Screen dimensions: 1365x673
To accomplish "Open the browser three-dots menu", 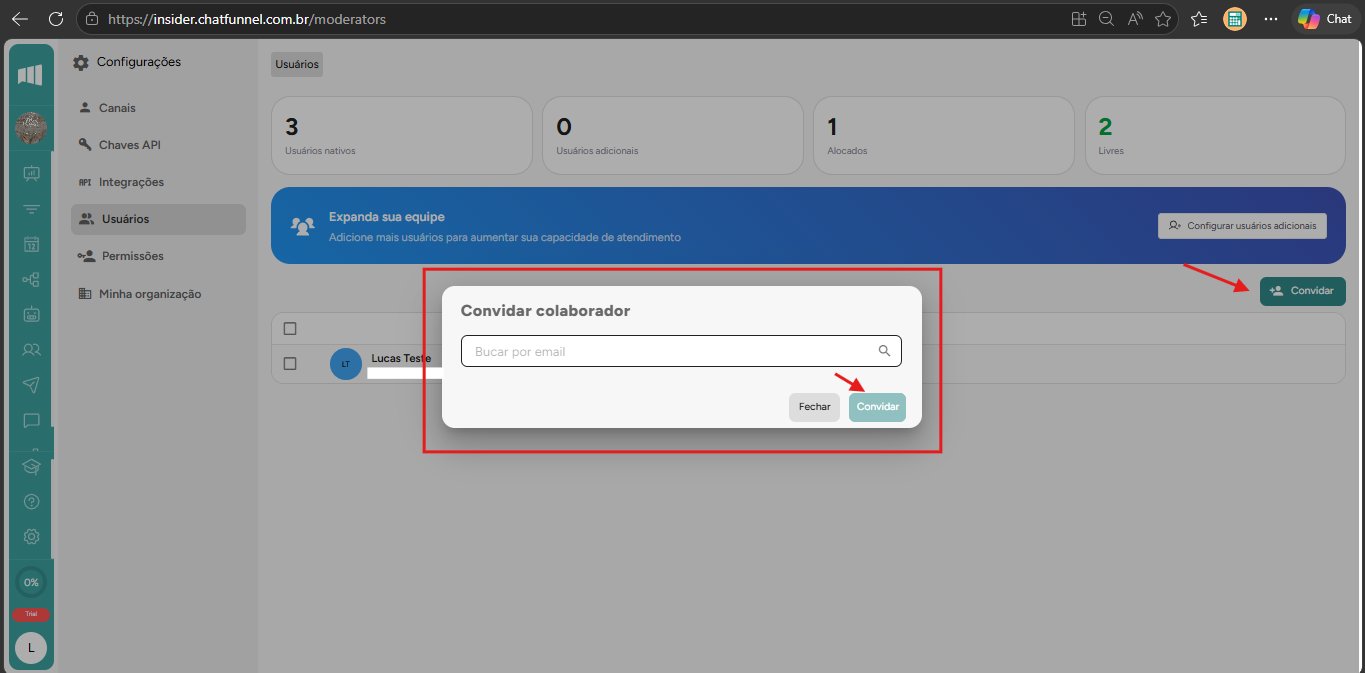I will [x=1271, y=18].
